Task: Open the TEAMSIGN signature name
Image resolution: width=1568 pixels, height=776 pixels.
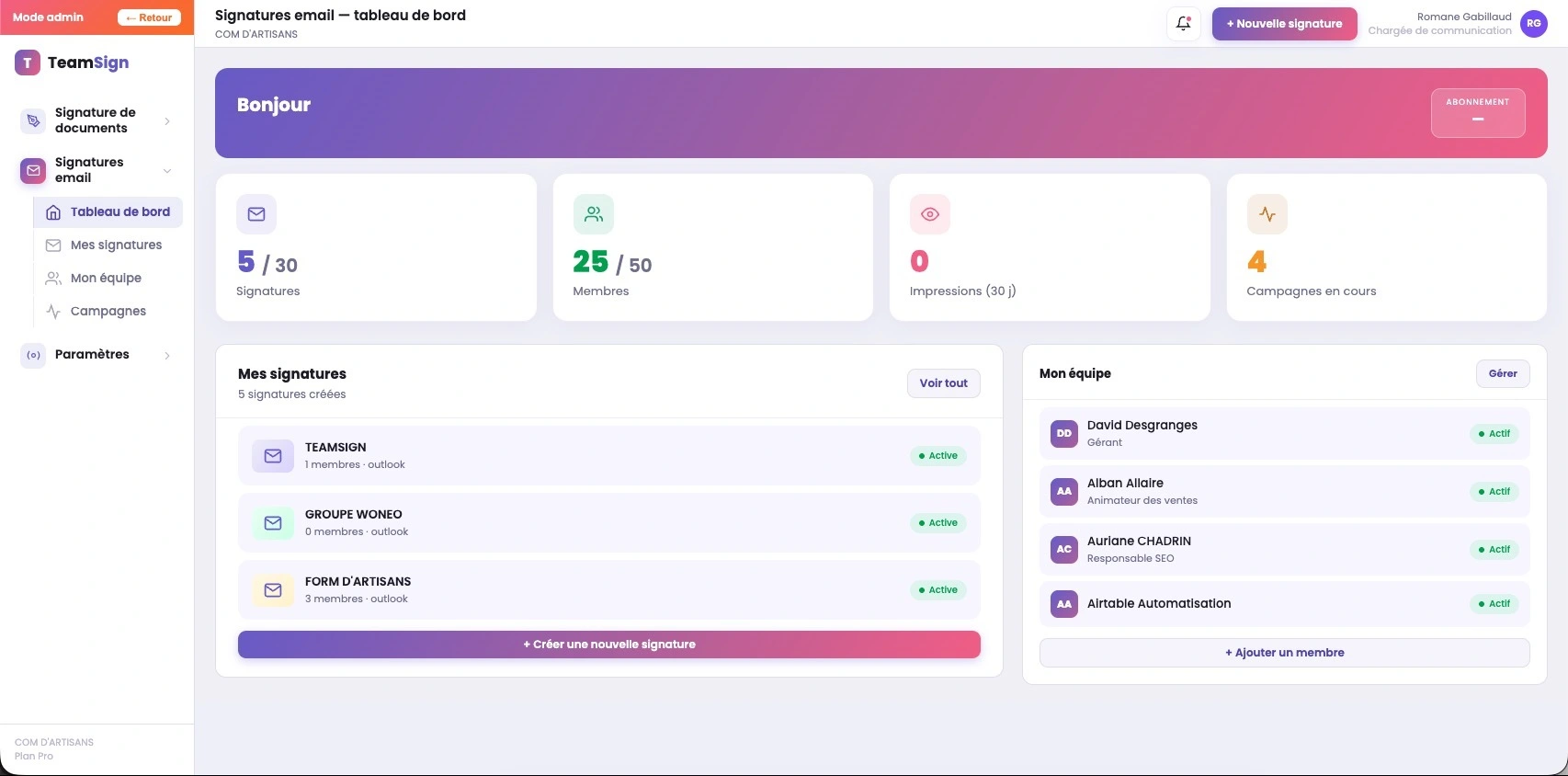Action: tap(335, 448)
